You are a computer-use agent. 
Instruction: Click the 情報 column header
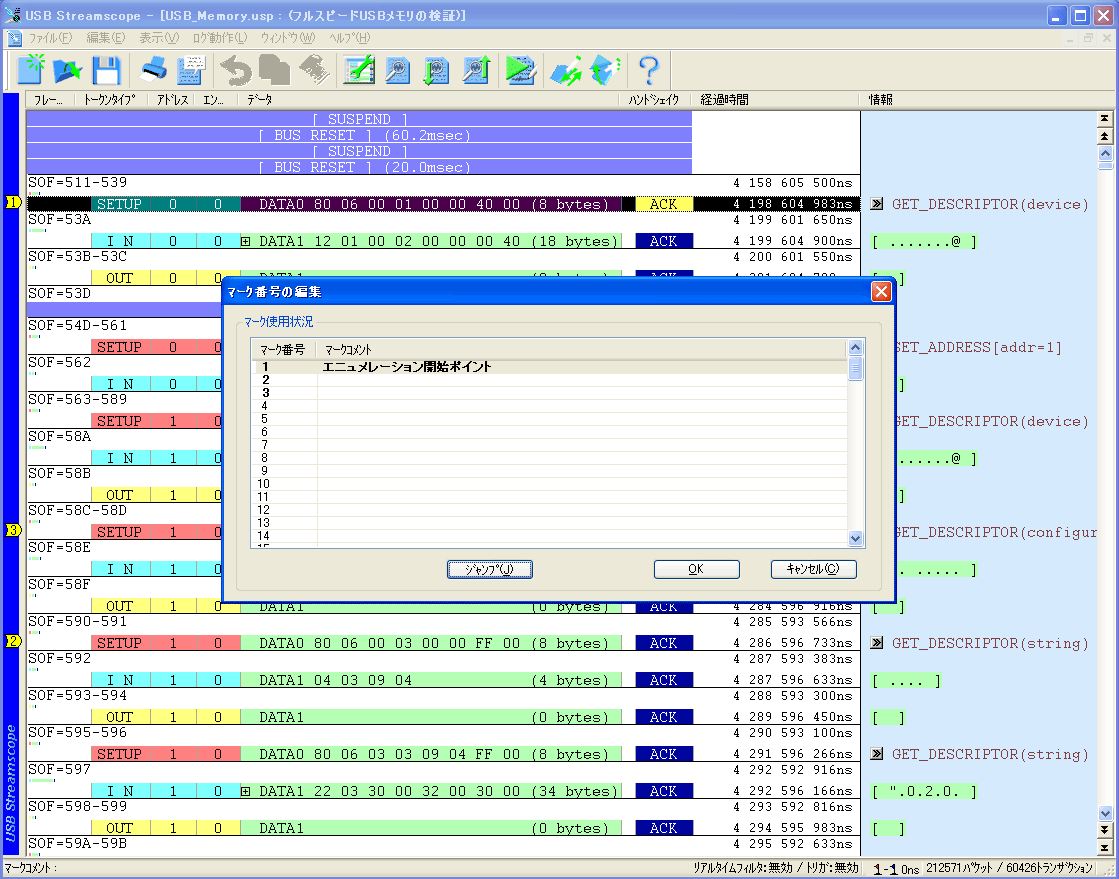[x=979, y=100]
